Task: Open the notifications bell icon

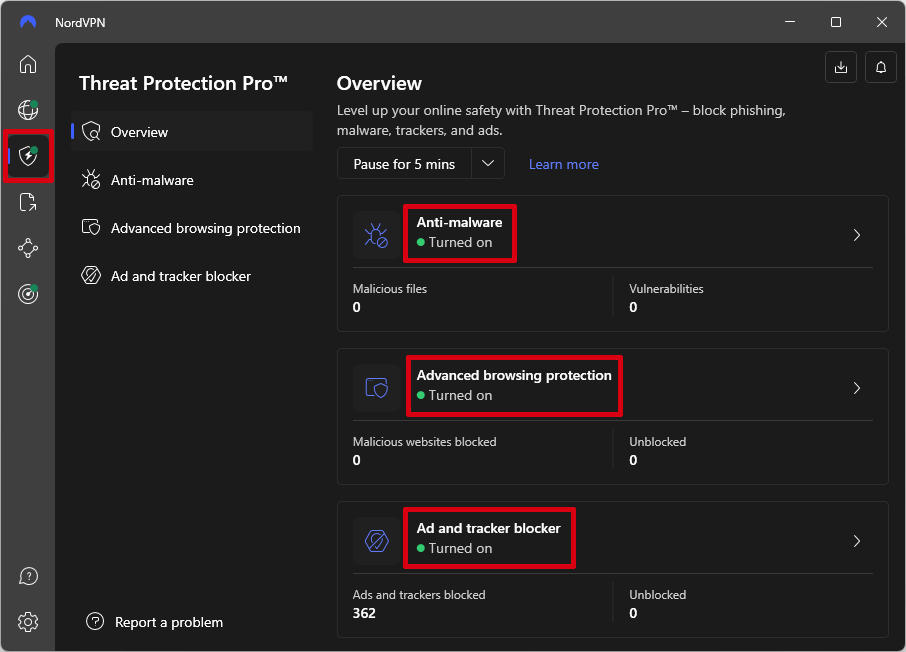Action: click(x=881, y=67)
